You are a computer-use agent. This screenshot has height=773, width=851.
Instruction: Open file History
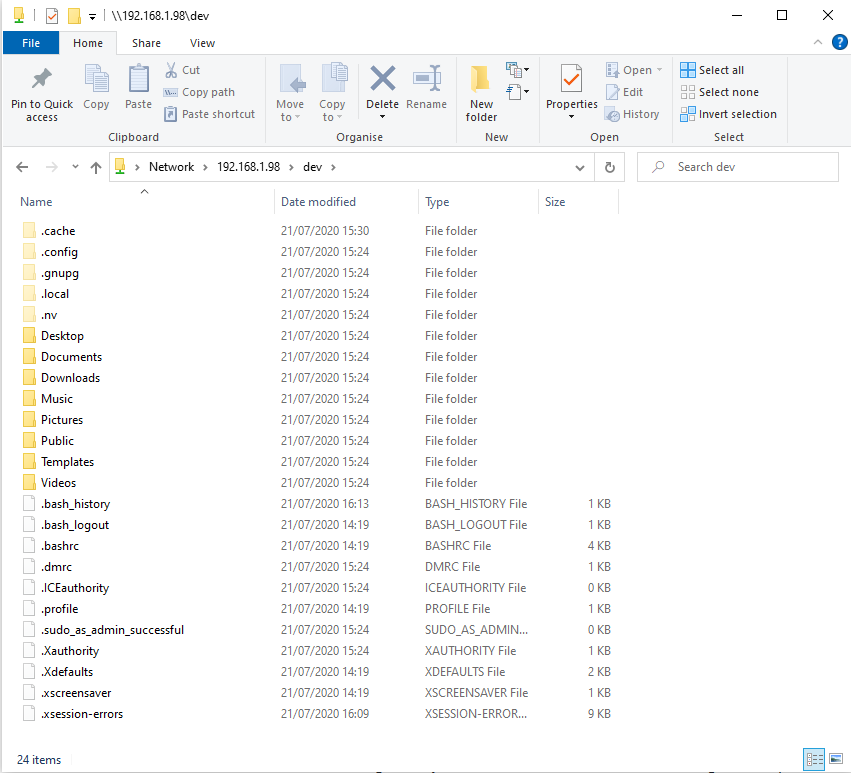[632, 114]
